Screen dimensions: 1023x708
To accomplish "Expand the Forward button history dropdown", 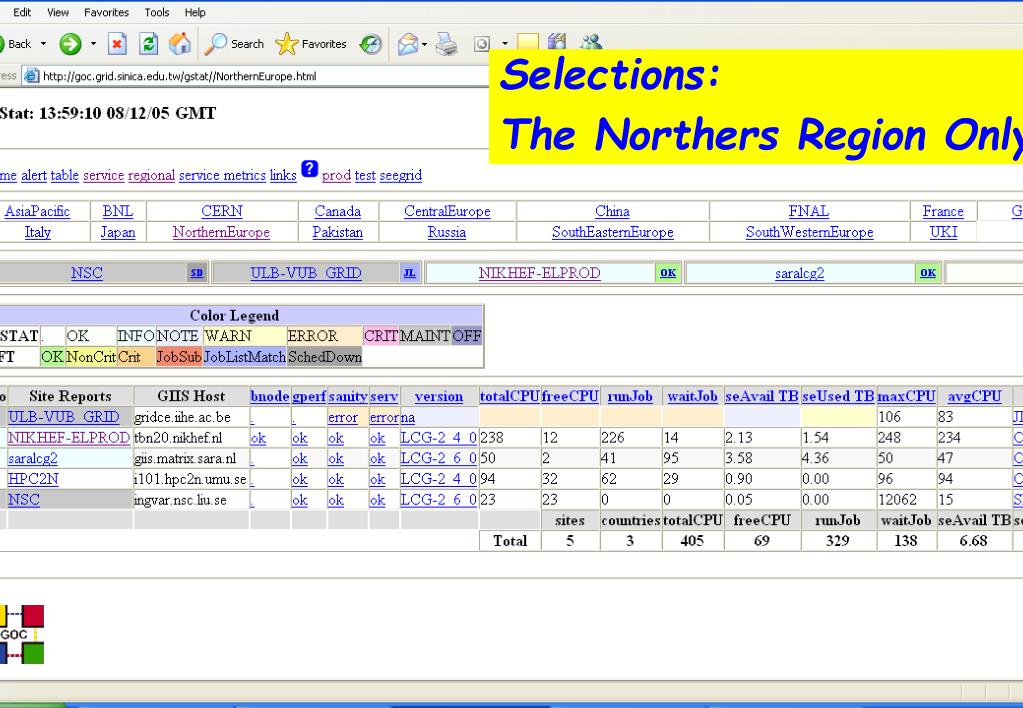I will pos(93,44).
